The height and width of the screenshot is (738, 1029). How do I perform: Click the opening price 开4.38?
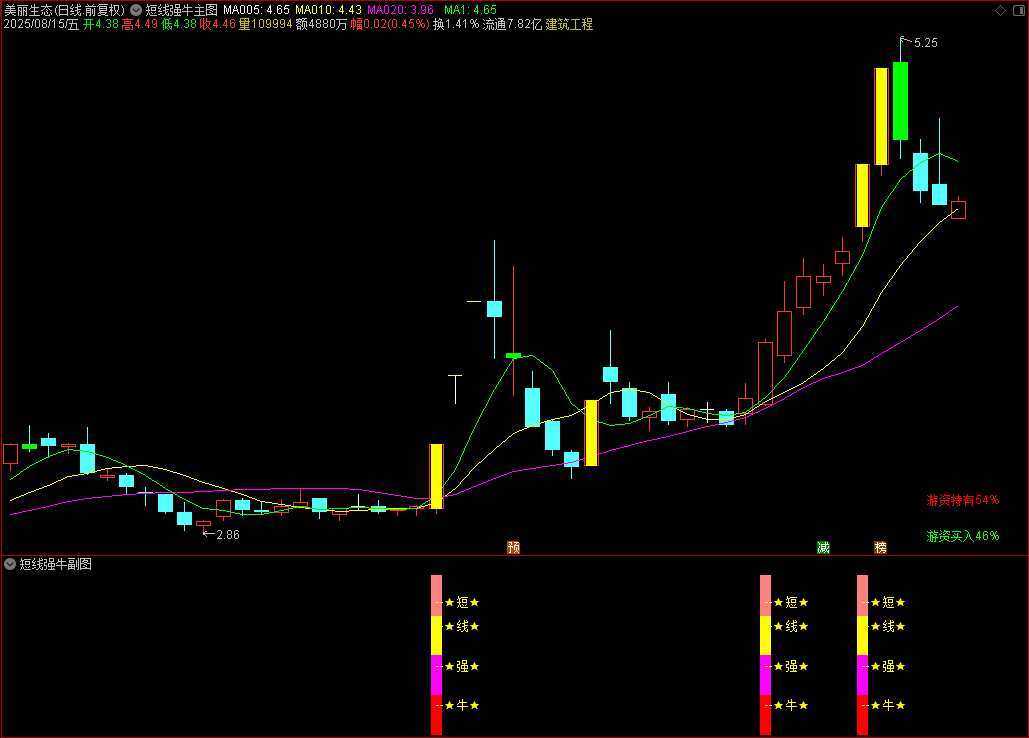(100, 24)
